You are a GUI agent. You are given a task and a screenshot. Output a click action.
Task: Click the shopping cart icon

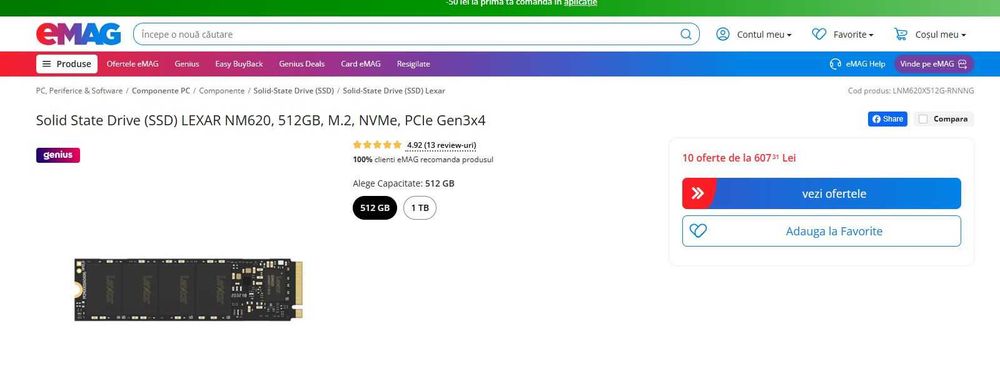(x=901, y=34)
